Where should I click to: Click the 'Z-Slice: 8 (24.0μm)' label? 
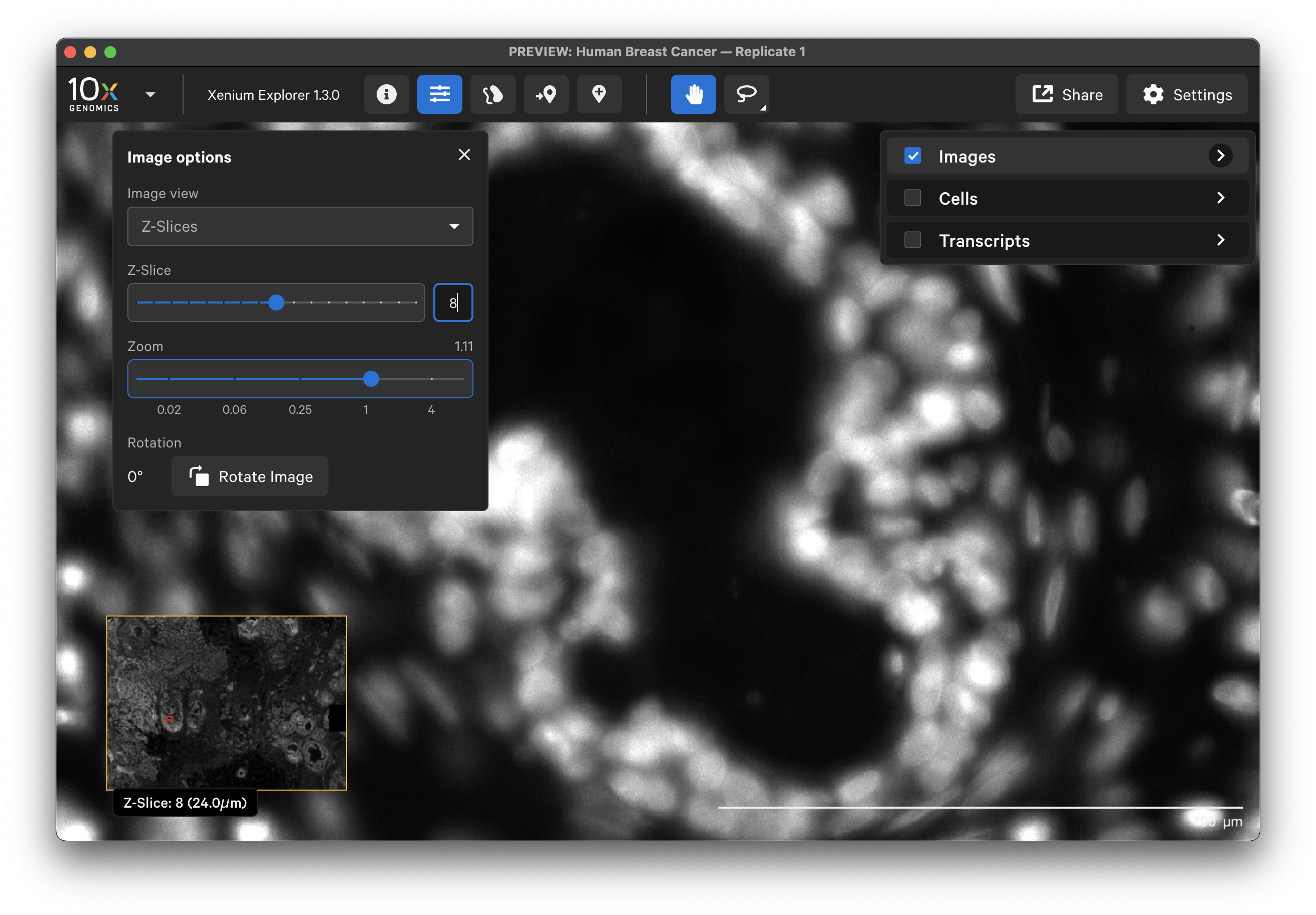coord(185,802)
